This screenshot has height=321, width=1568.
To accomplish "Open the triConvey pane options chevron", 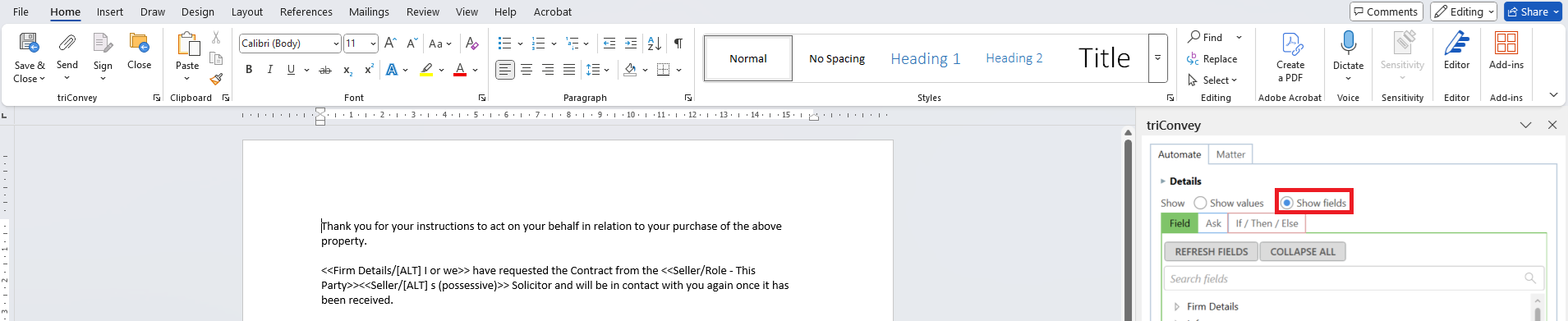I will 1525,125.
